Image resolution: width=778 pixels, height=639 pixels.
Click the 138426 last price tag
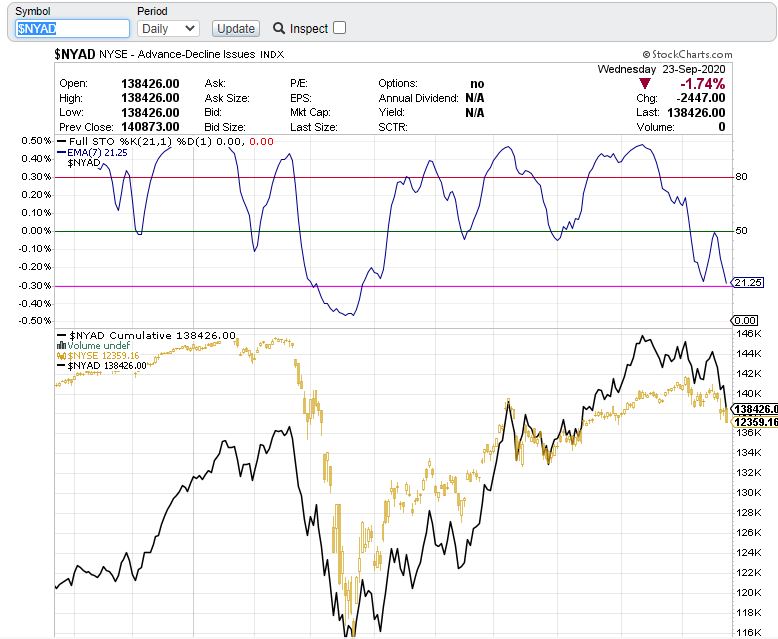coord(755,409)
